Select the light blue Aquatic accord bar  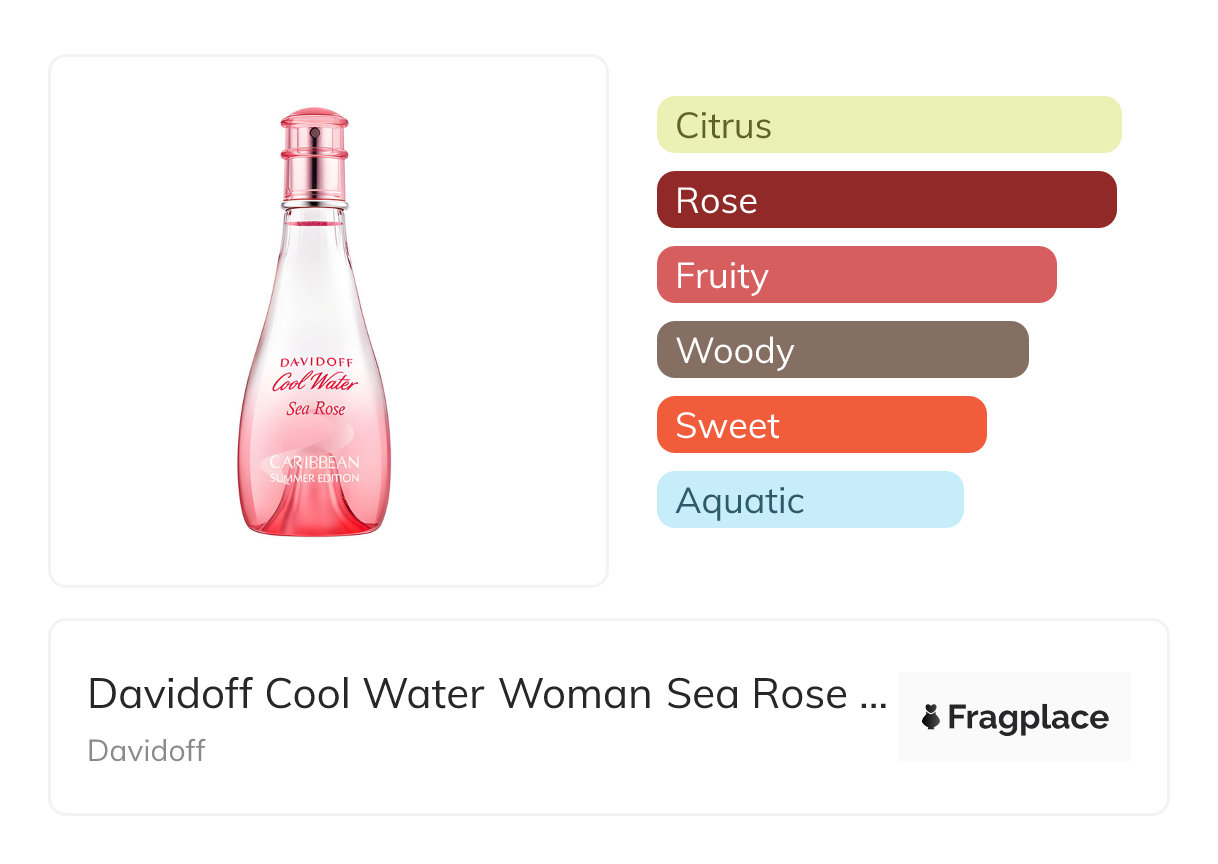(x=810, y=500)
